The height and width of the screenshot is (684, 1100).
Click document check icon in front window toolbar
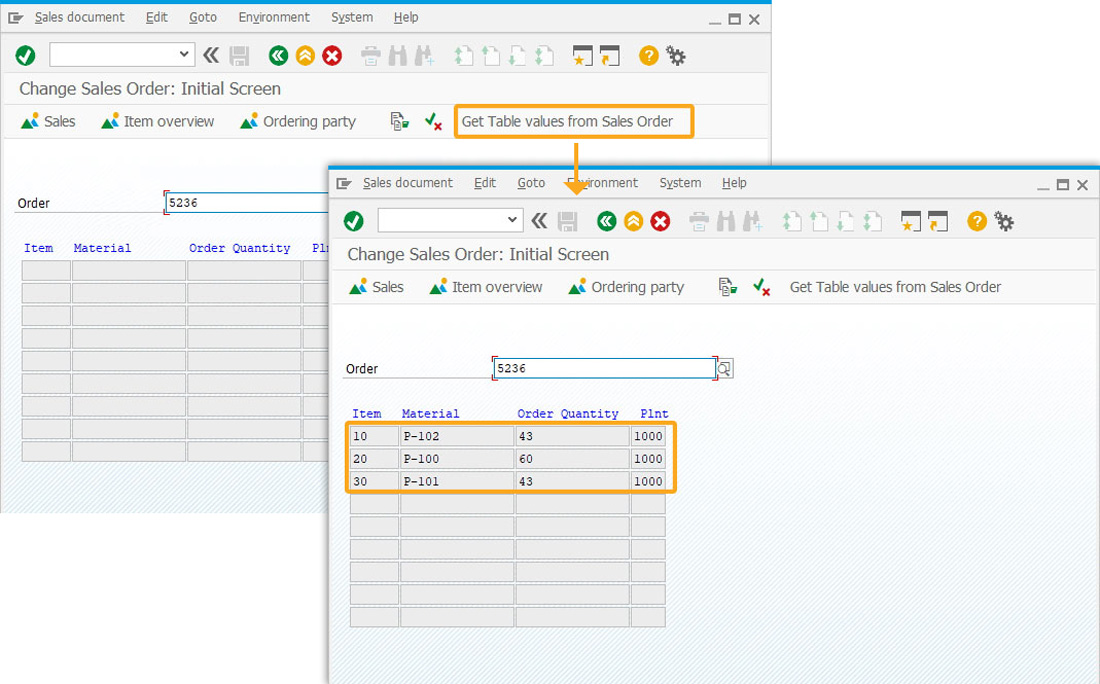pos(727,287)
